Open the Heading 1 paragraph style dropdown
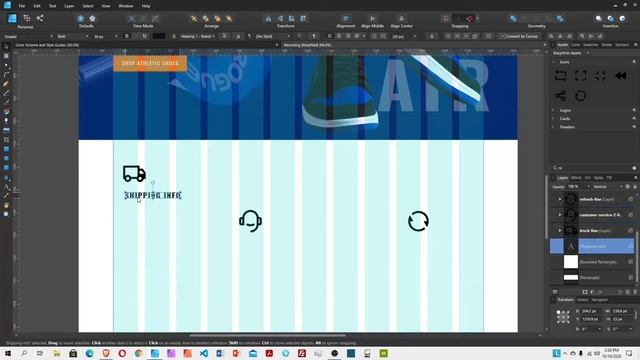Image resolution: width=640 pixels, height=360 pixels. coord(198,36)
